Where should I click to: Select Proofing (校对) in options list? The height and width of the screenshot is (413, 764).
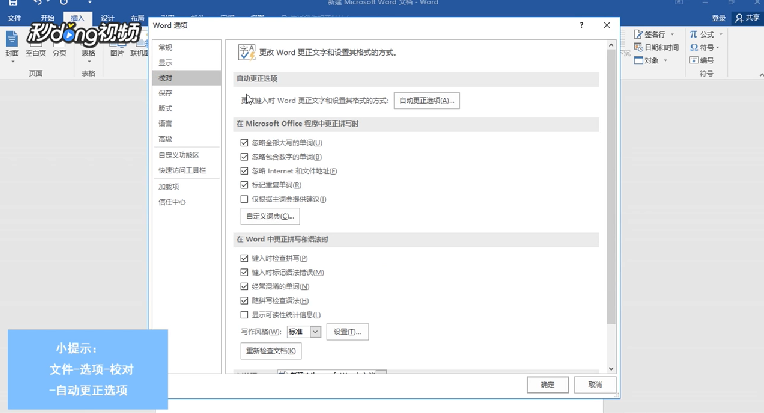click(187, 77)
